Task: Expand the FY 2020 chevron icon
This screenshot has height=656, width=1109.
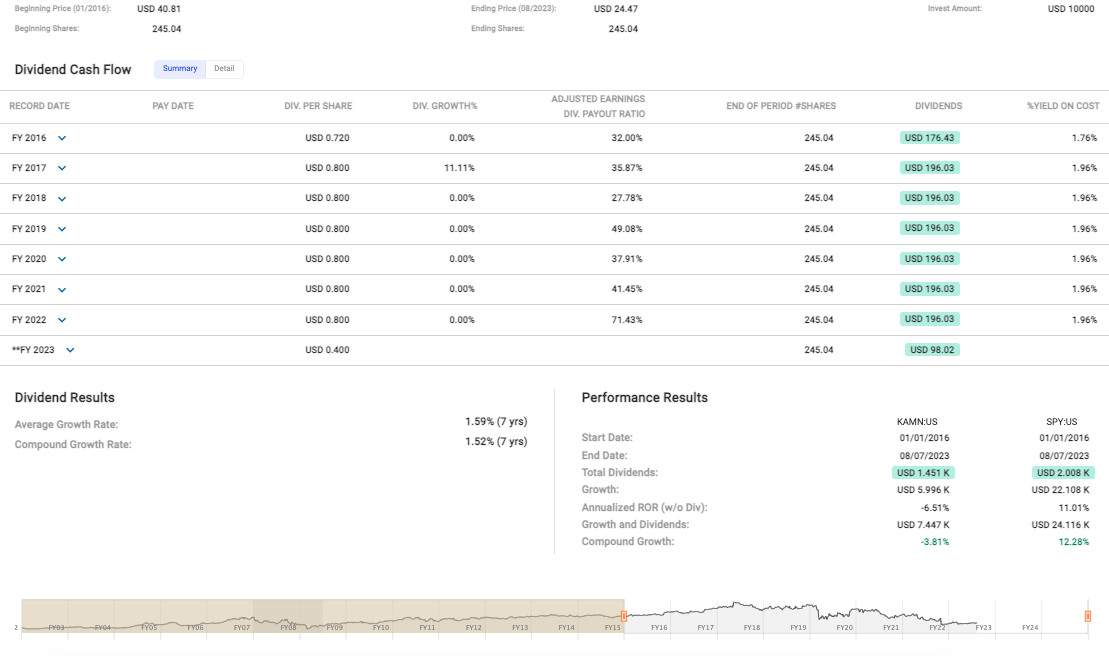Action: [x=62, y=258]
